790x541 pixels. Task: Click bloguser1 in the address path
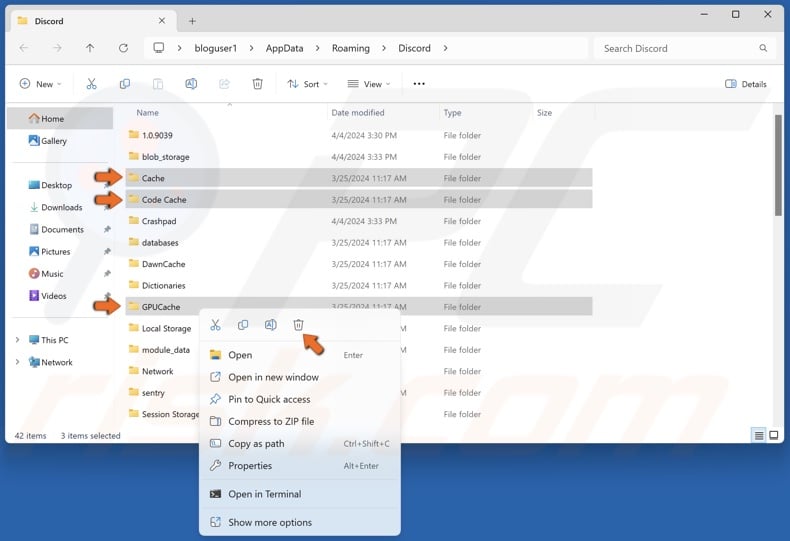[x=216, y=48]
